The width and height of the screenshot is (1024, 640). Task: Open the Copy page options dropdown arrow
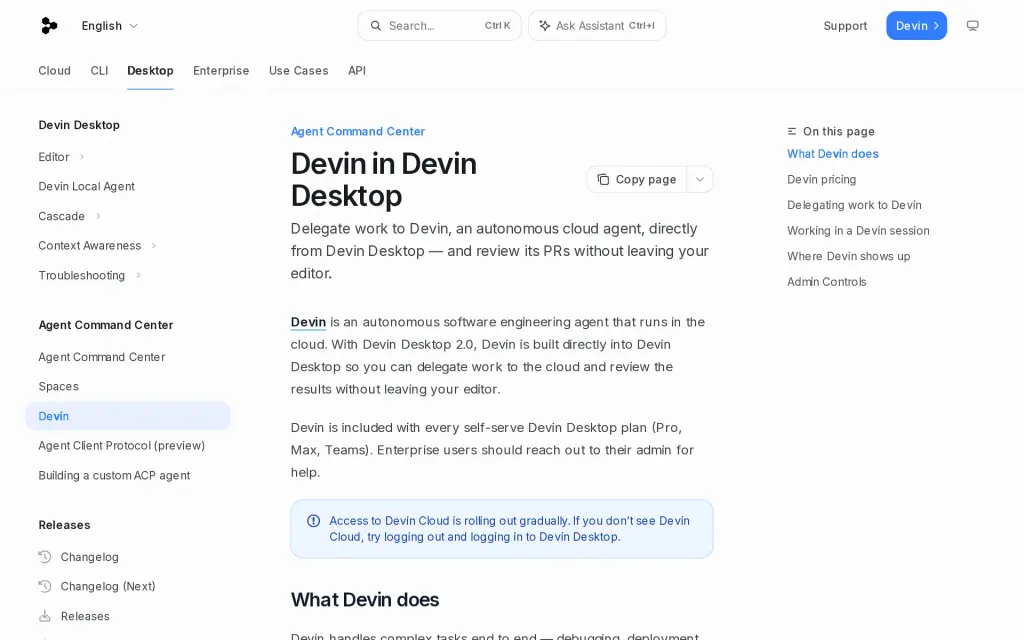699,179
